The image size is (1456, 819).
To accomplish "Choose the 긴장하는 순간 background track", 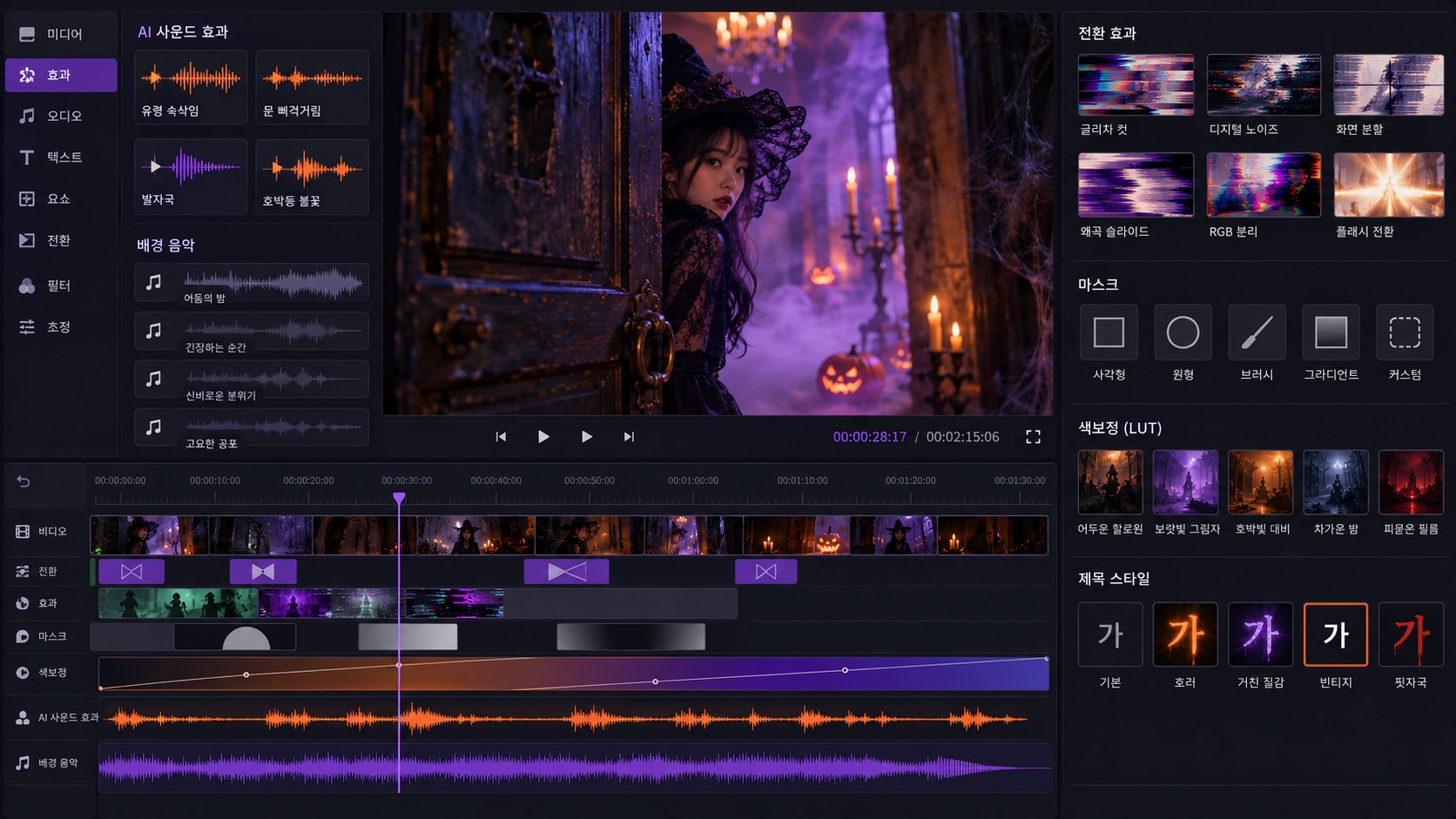I will [x=252, y=332].
